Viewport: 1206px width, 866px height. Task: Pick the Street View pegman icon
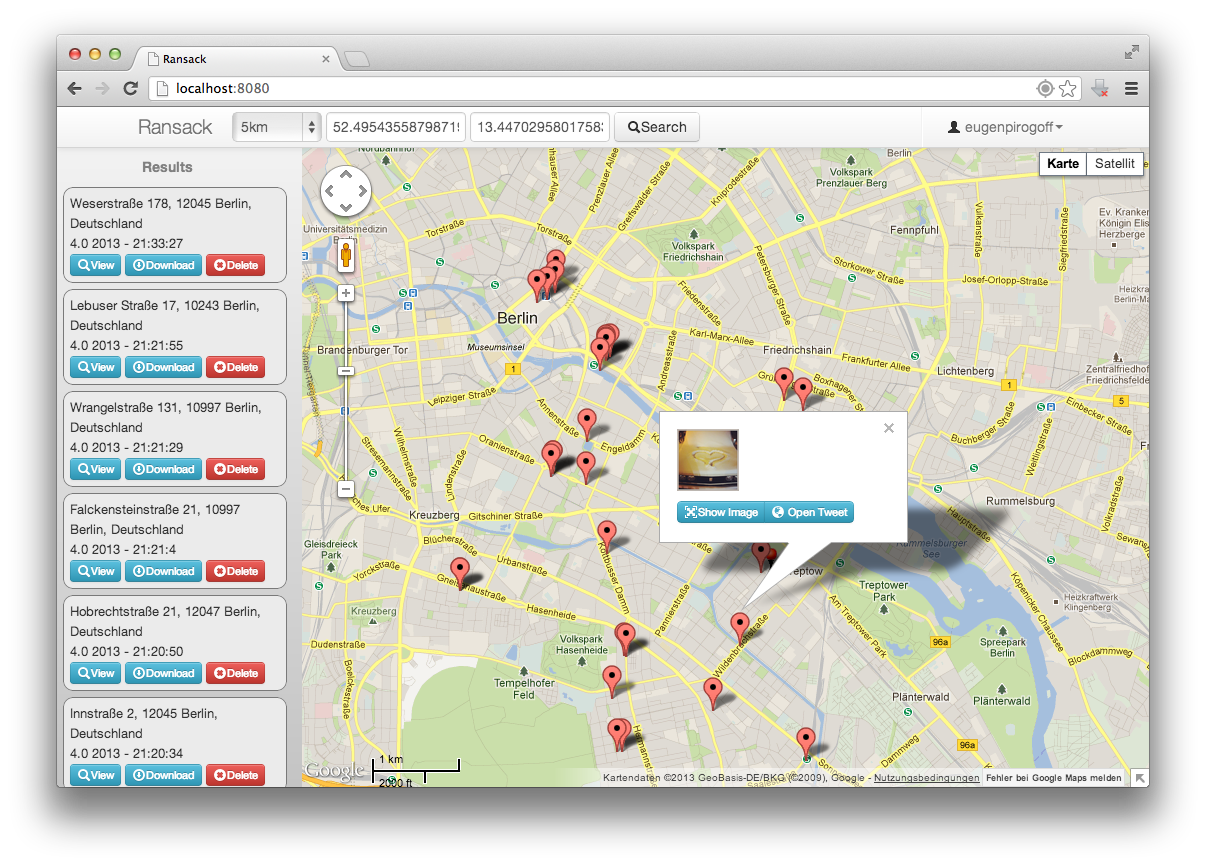[x=346, y=256]
